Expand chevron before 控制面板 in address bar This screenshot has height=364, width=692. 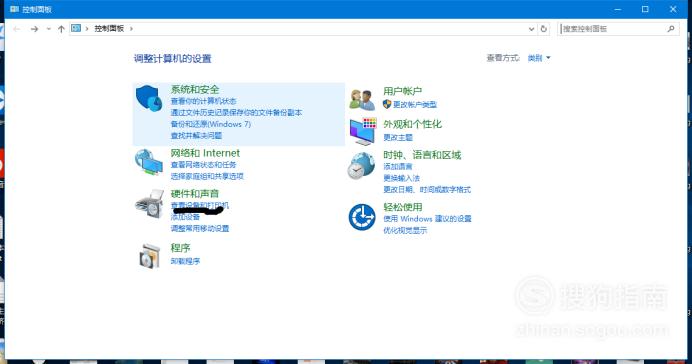[87, 29]
